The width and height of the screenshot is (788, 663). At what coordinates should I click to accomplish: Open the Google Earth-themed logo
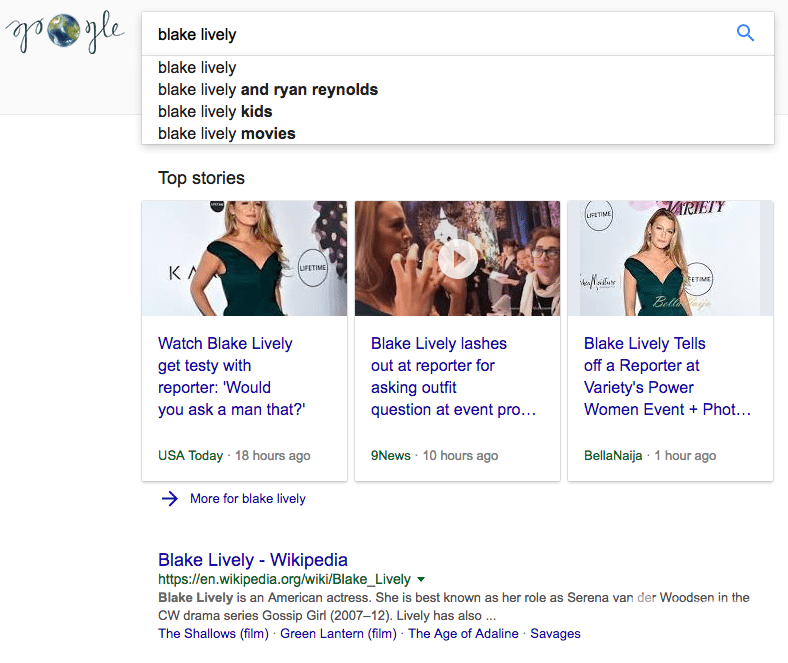pos(64,32)
